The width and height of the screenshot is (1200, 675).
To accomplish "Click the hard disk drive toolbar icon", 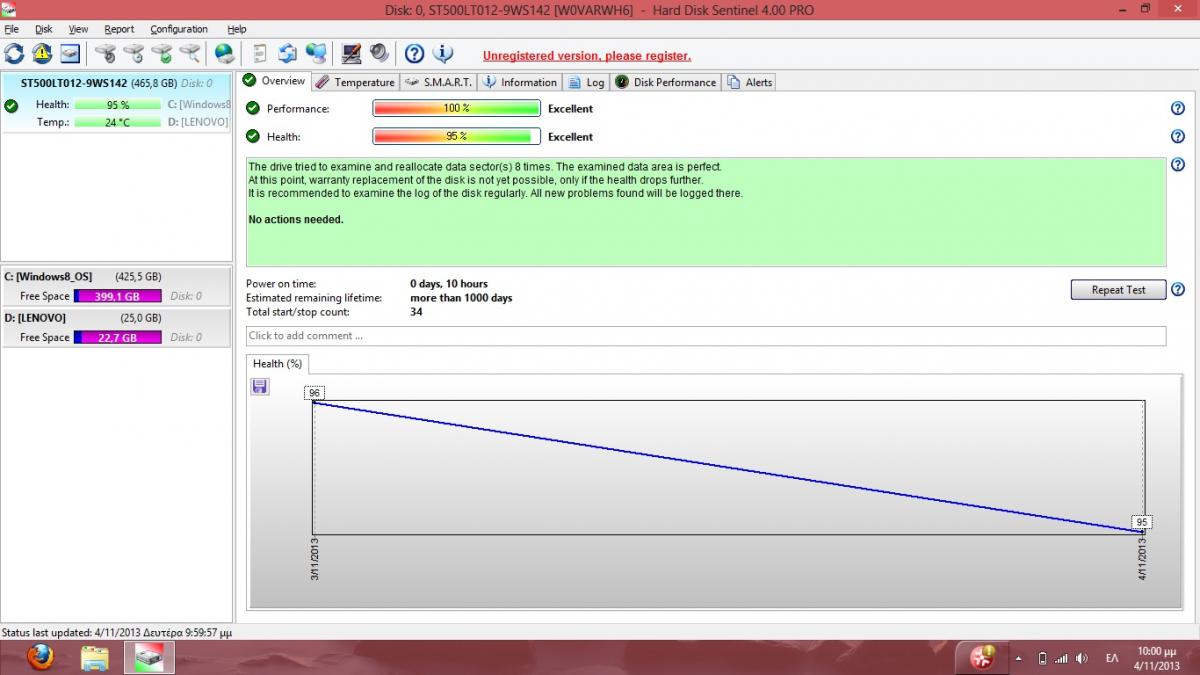I will pos(70,53).
